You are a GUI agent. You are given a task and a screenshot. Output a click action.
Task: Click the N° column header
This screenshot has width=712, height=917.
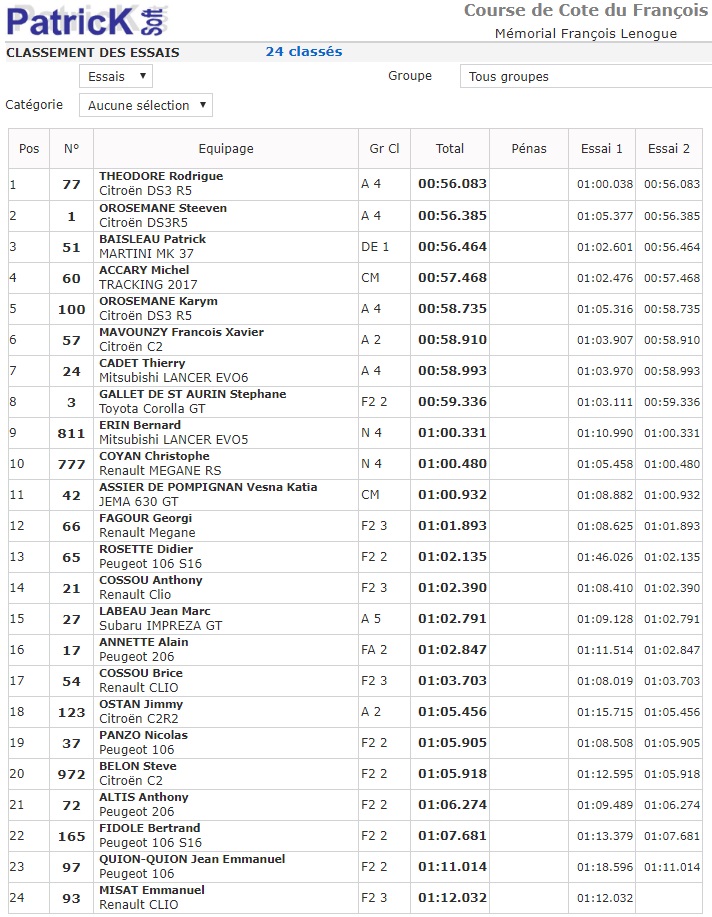pos(71,148)
